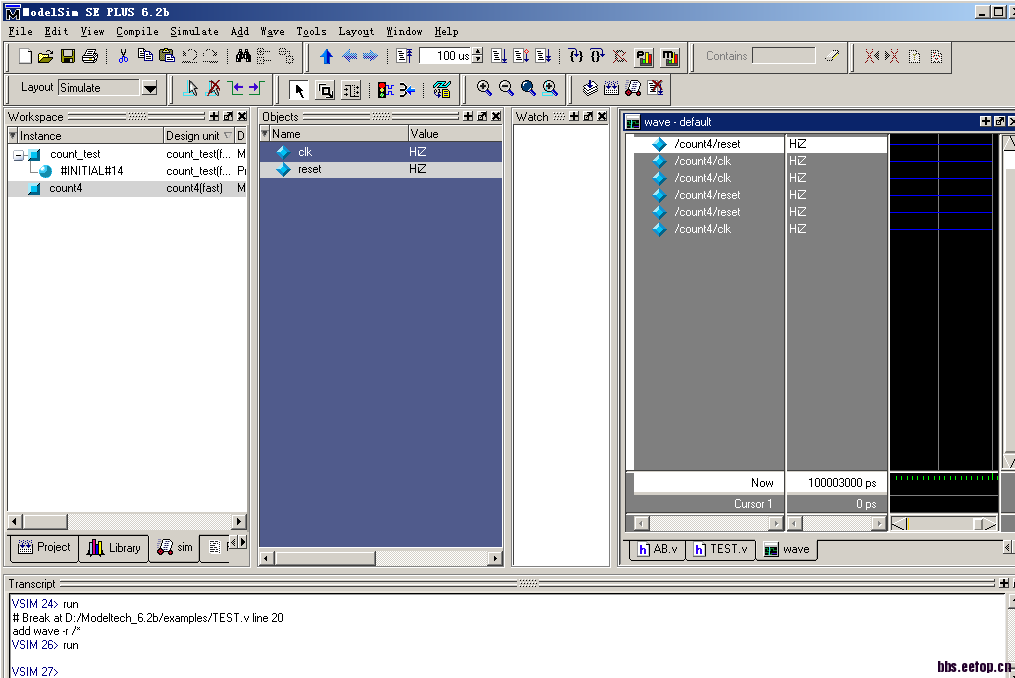
Task: Find previous transition with green left arrow
Action: point(236,89)
